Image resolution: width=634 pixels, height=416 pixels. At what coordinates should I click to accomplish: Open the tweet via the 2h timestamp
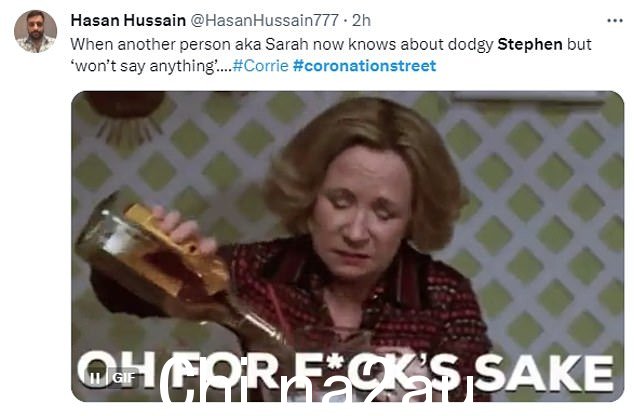361,20
